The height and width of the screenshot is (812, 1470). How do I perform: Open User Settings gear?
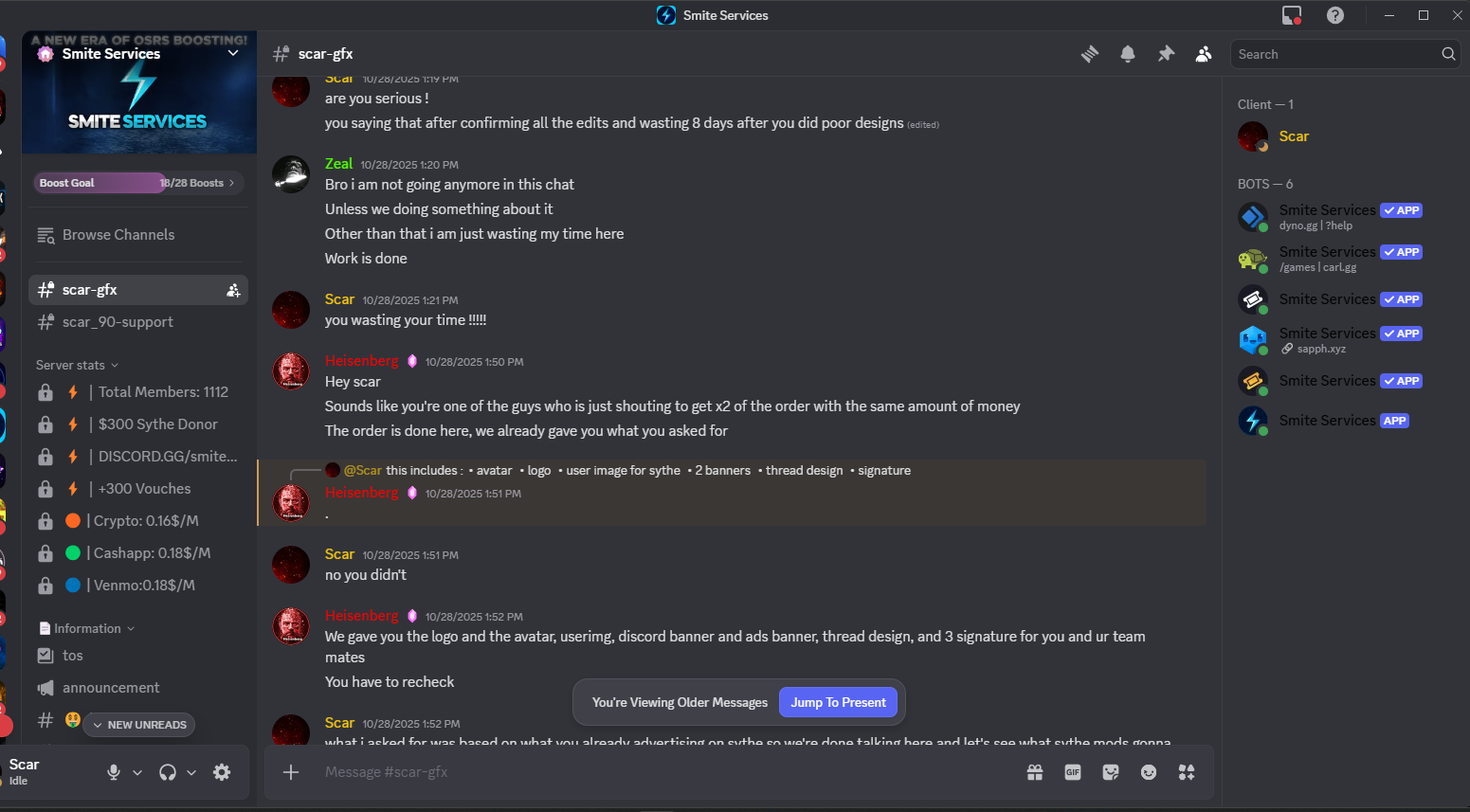pyautogui.click(x=222, y=772)
